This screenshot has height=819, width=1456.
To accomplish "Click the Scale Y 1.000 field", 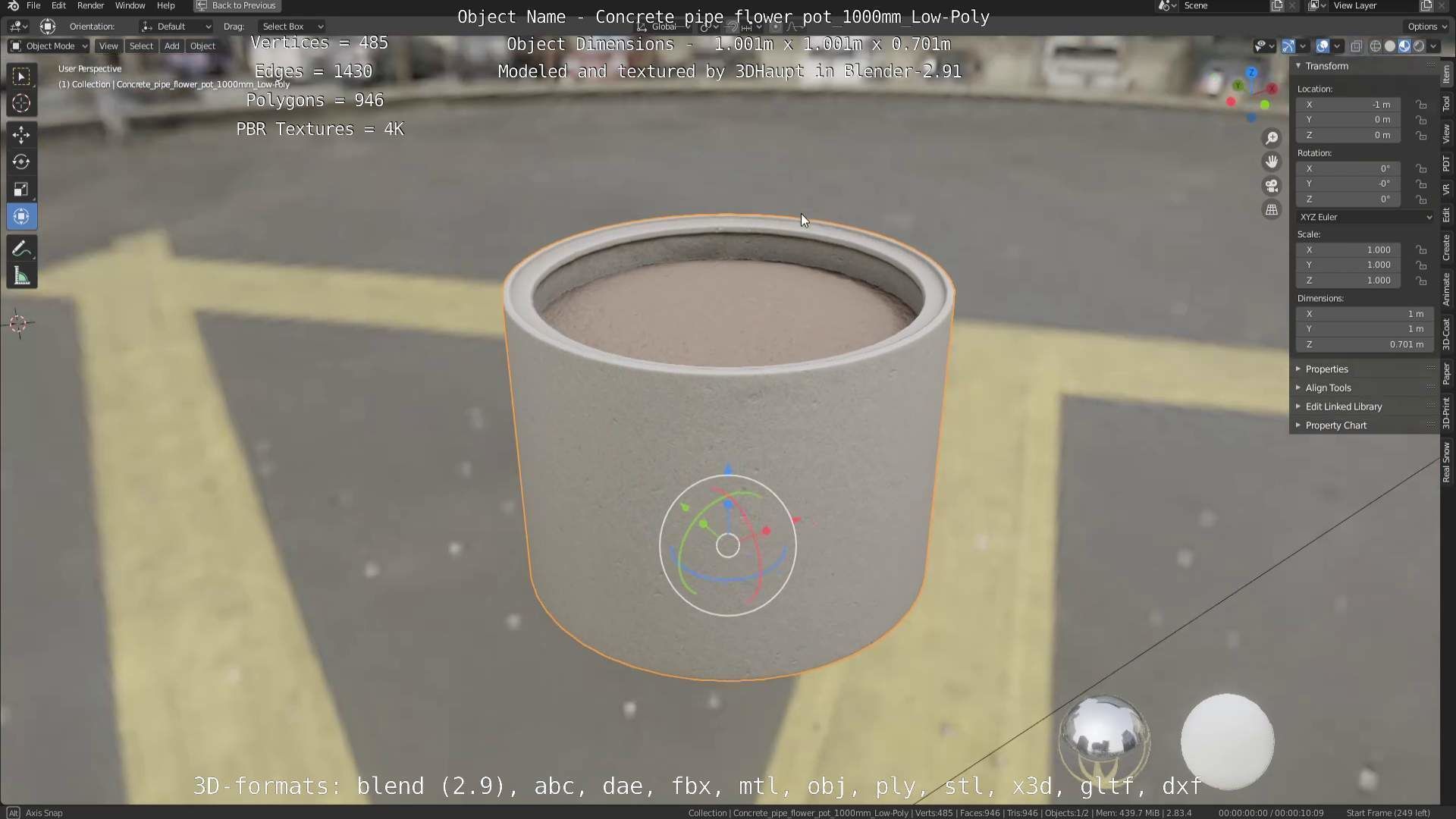I will tap(1348, 265).
